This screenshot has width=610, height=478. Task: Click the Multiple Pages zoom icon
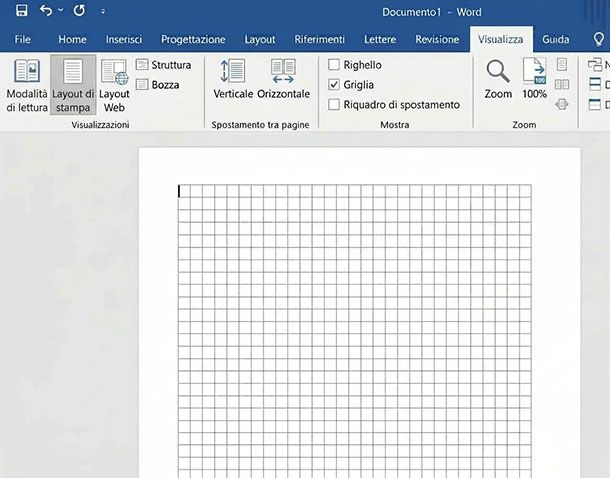click(562, 84)
